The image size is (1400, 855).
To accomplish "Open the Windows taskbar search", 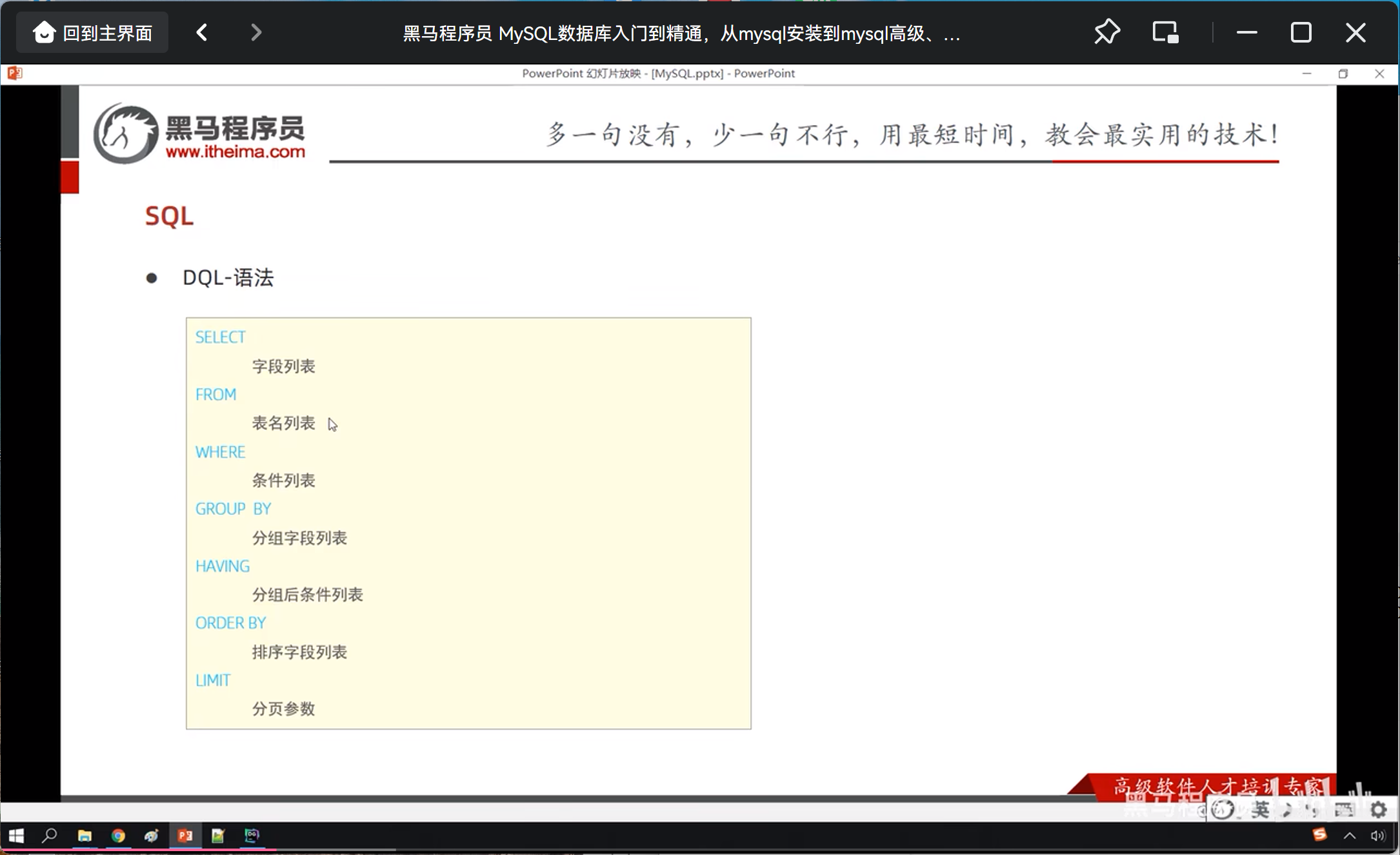I will click(x=50, y=836).
